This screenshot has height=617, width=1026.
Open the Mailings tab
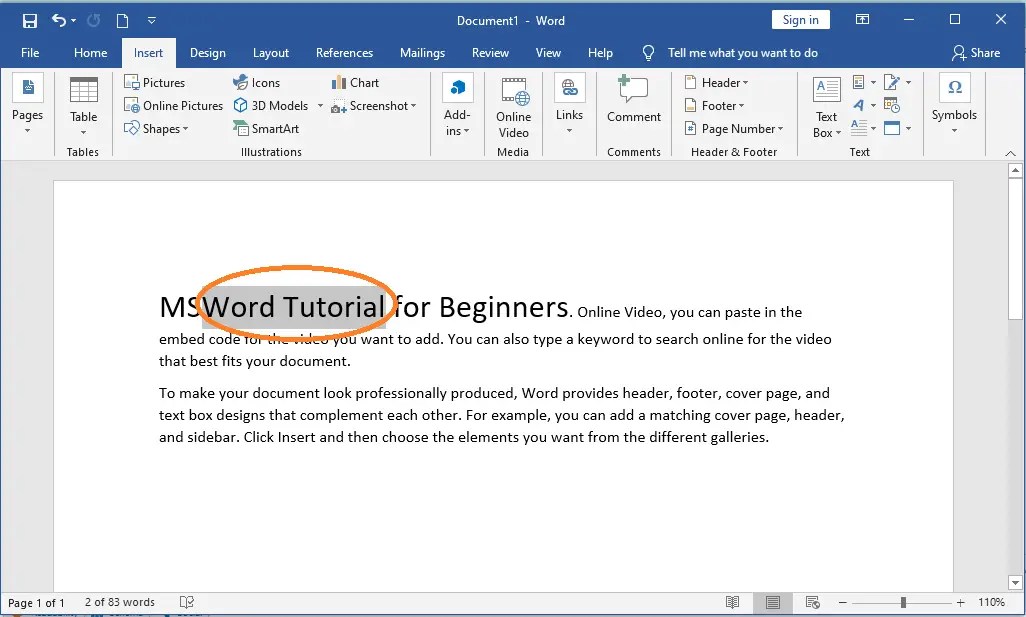tap(422, 53)
